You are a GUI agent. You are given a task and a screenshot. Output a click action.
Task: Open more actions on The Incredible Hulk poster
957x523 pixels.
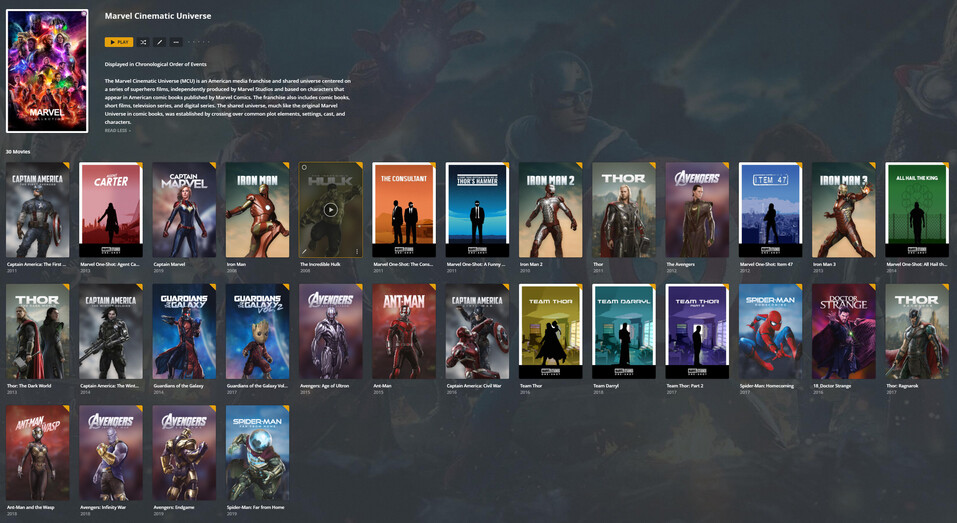[357, 251]
